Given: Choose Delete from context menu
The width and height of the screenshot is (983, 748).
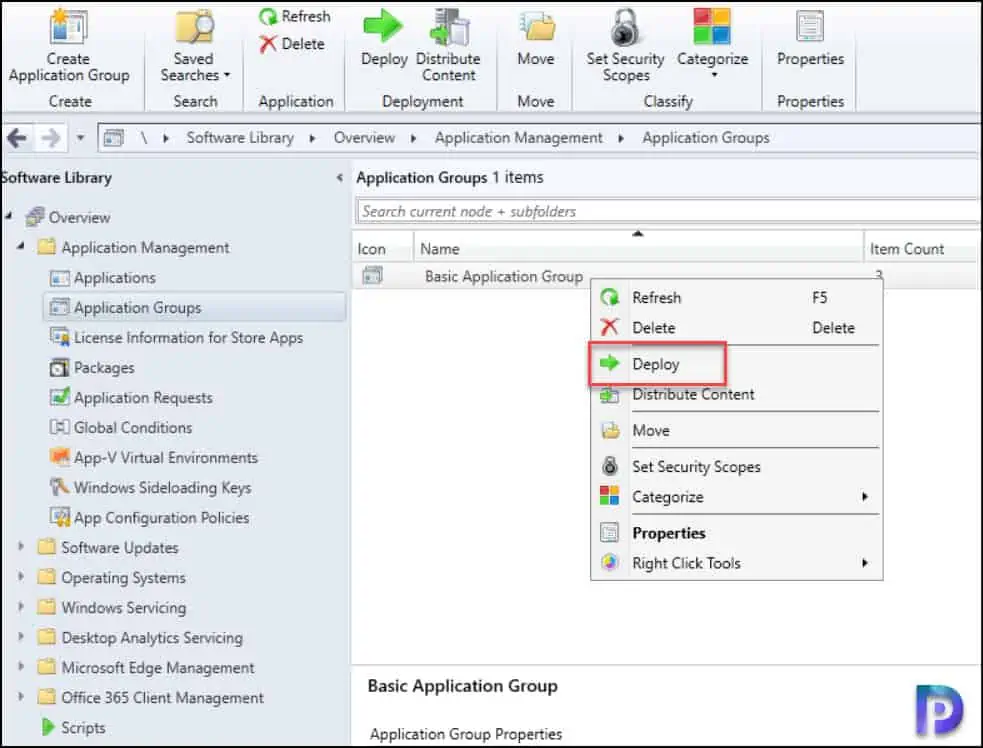Looking at the screenshot, I should [737, 327].
